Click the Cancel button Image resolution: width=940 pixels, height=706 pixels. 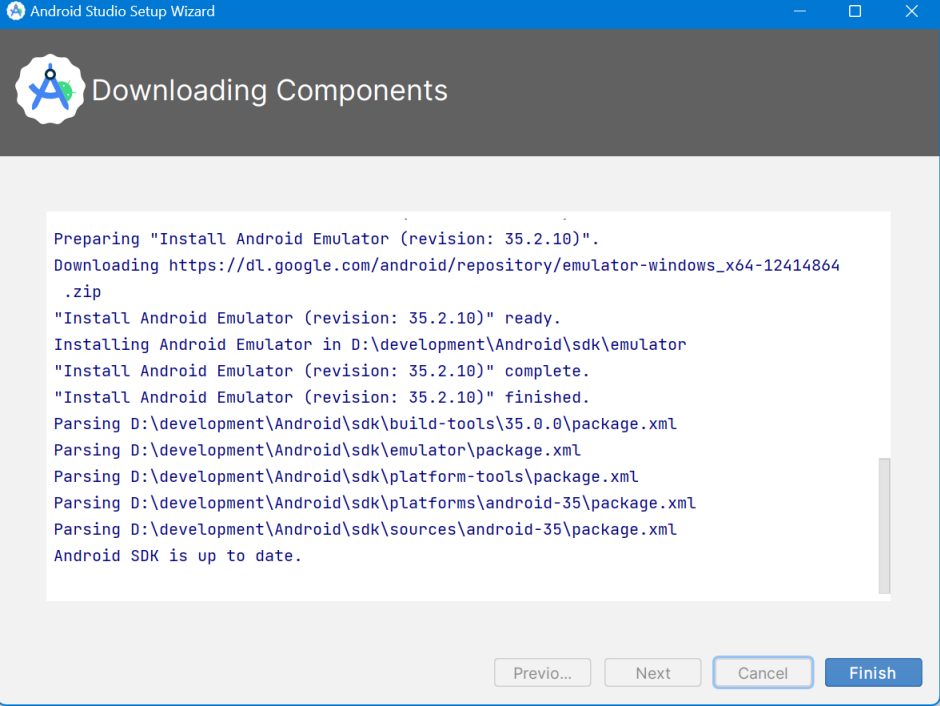(x=763, y=672)
